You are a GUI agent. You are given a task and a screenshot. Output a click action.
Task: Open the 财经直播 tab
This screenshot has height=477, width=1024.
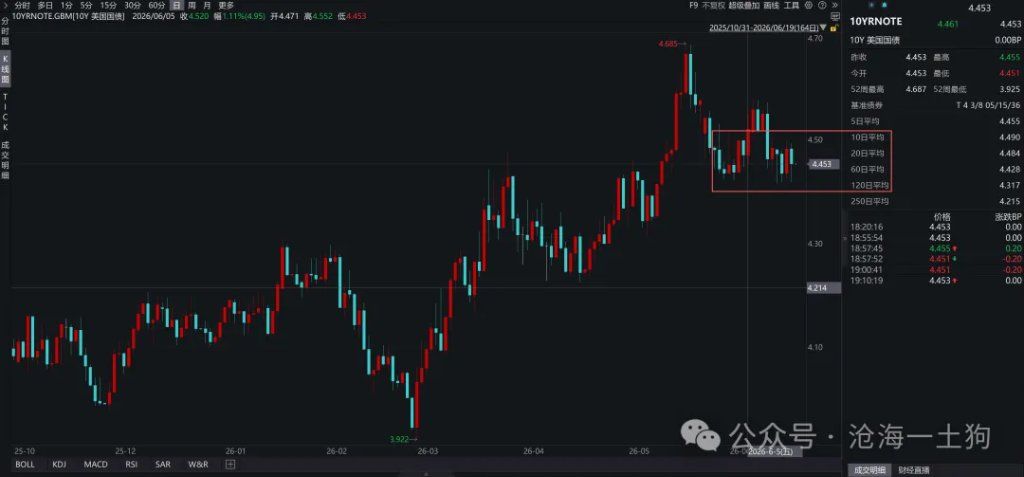(914, 470)
